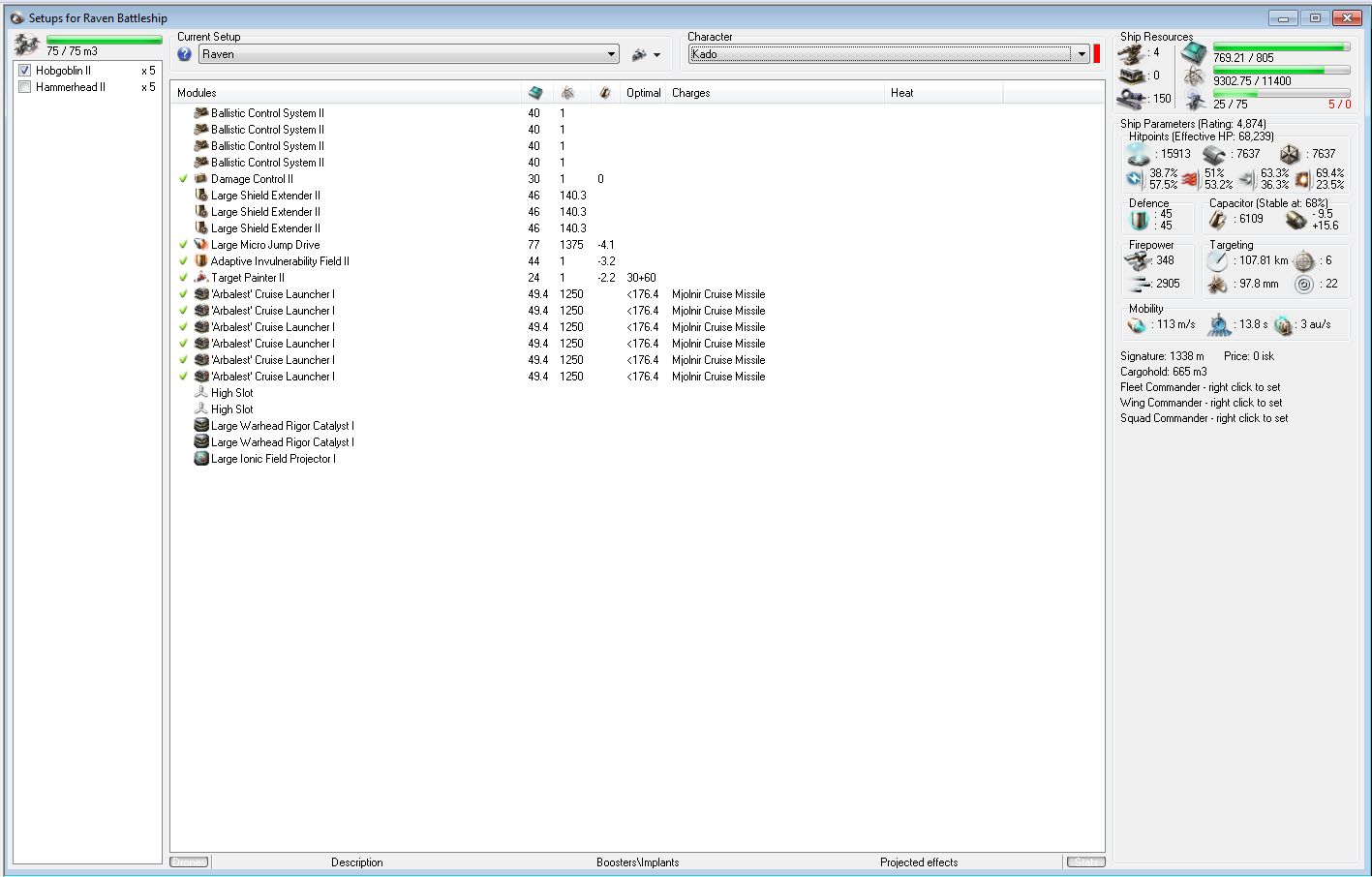Click the explosive resistance icon showing 69.4%

tap(1302, 179)
